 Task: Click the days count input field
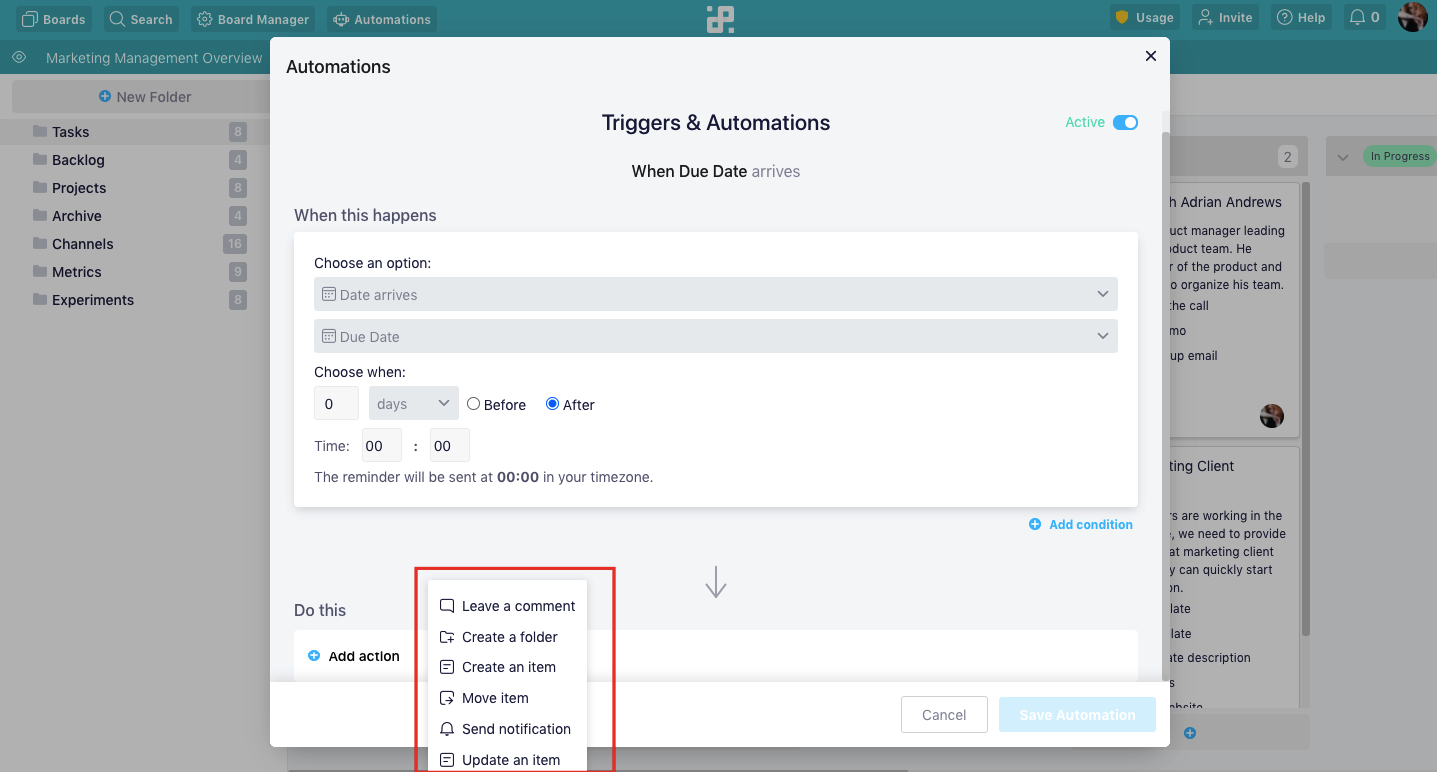336,404
